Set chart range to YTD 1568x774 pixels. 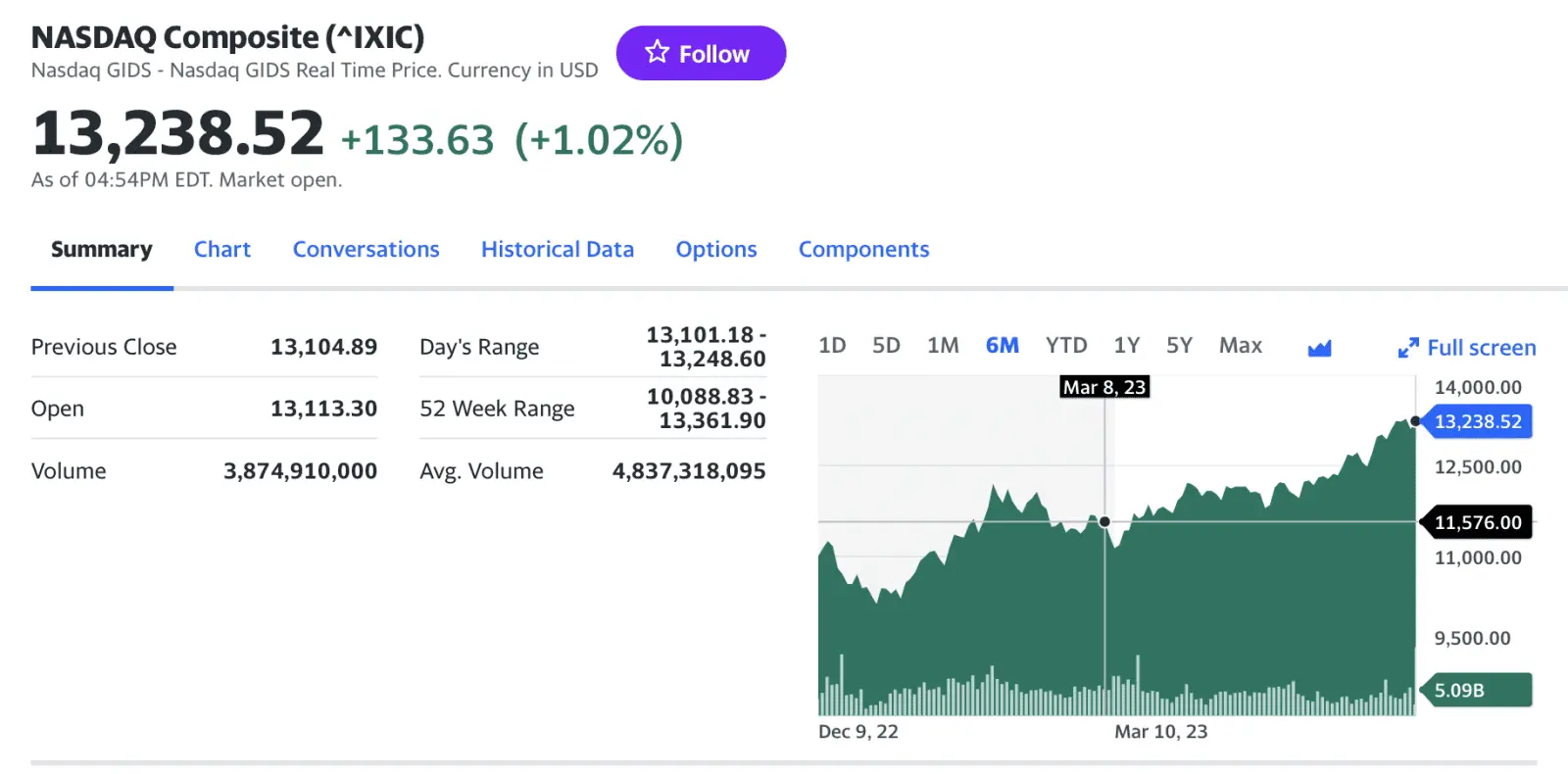1066,346
